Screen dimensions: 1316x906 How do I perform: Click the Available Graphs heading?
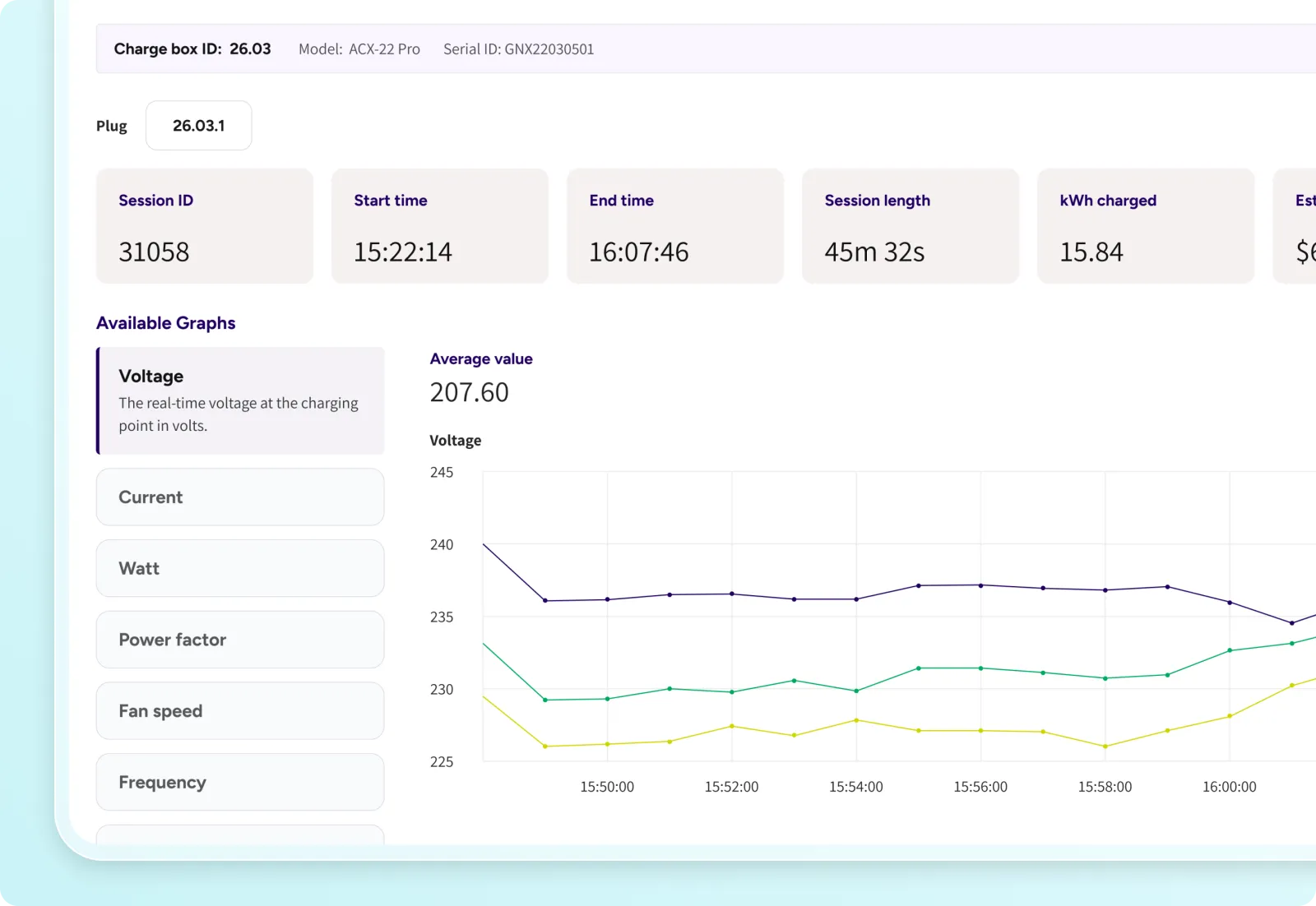166,323
